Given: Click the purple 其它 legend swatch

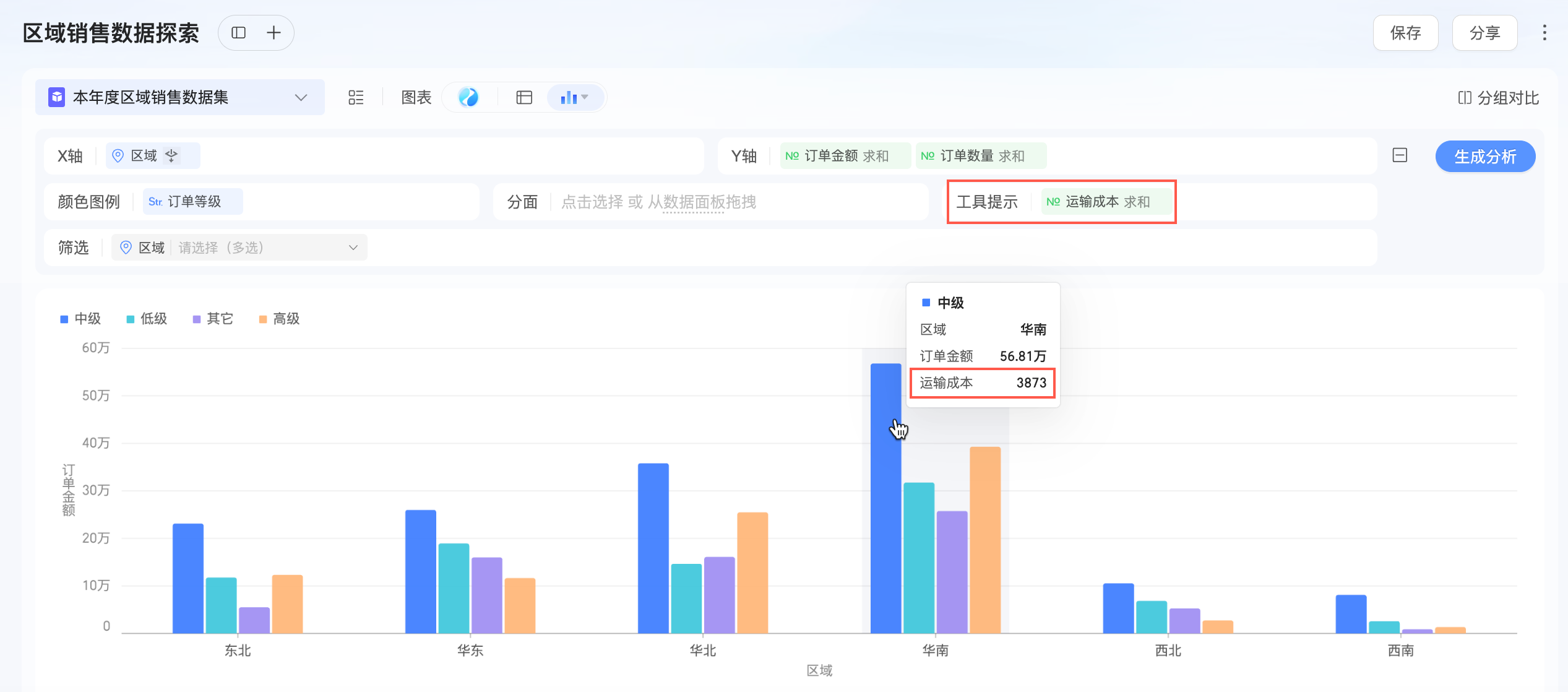Looking at the screenshot, I should (x=197, y=319).
